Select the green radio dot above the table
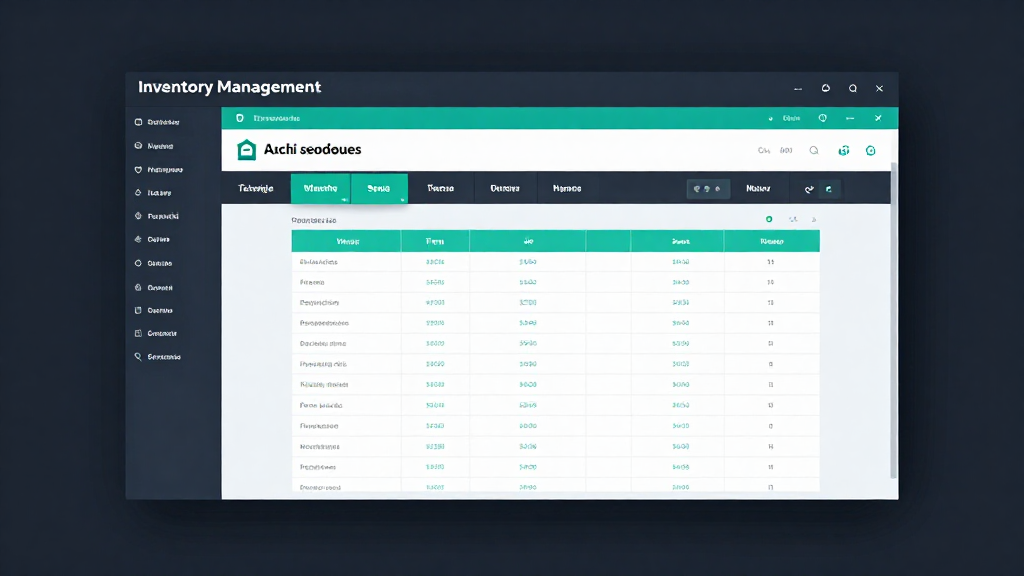Screen dimensions: 1024x576 pyautogui.click(x=769, y=219)
